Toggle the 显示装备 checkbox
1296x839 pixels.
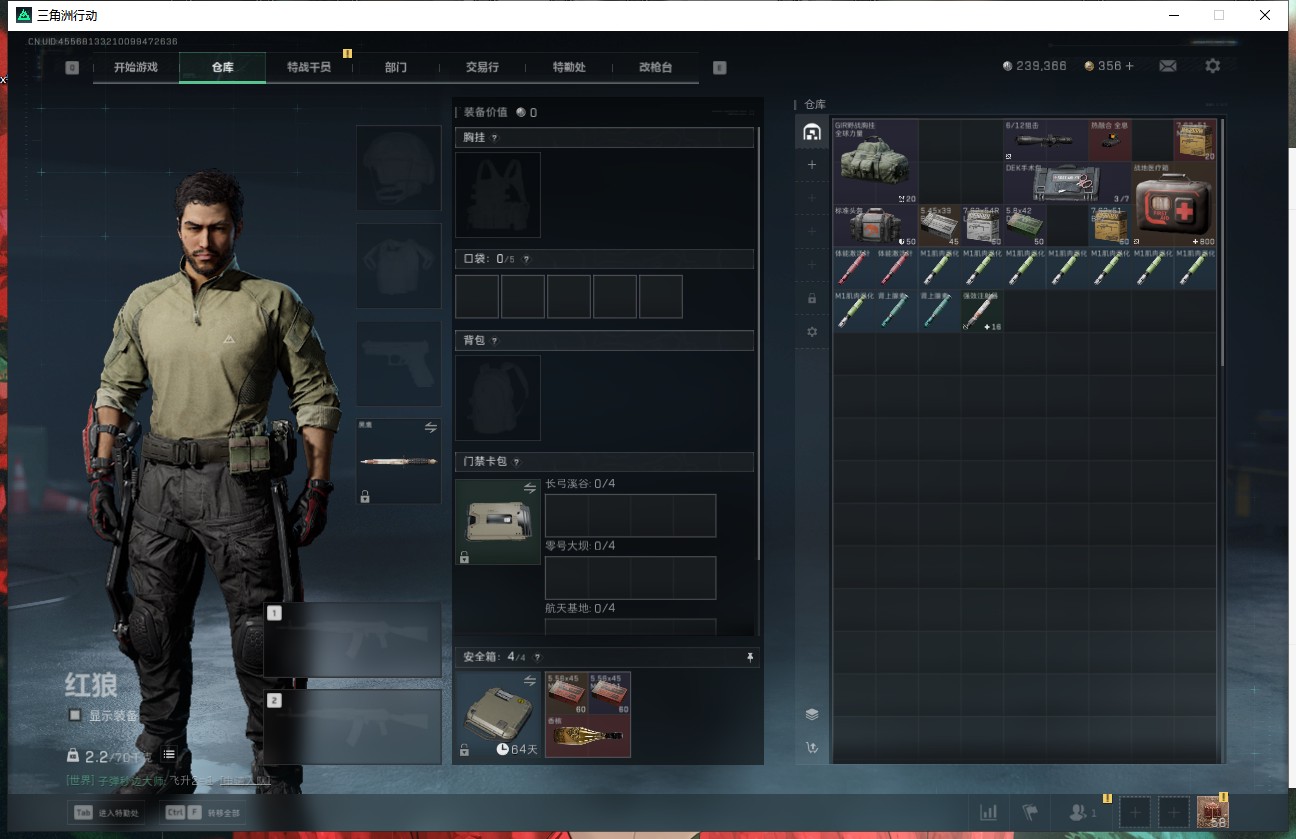75,715
